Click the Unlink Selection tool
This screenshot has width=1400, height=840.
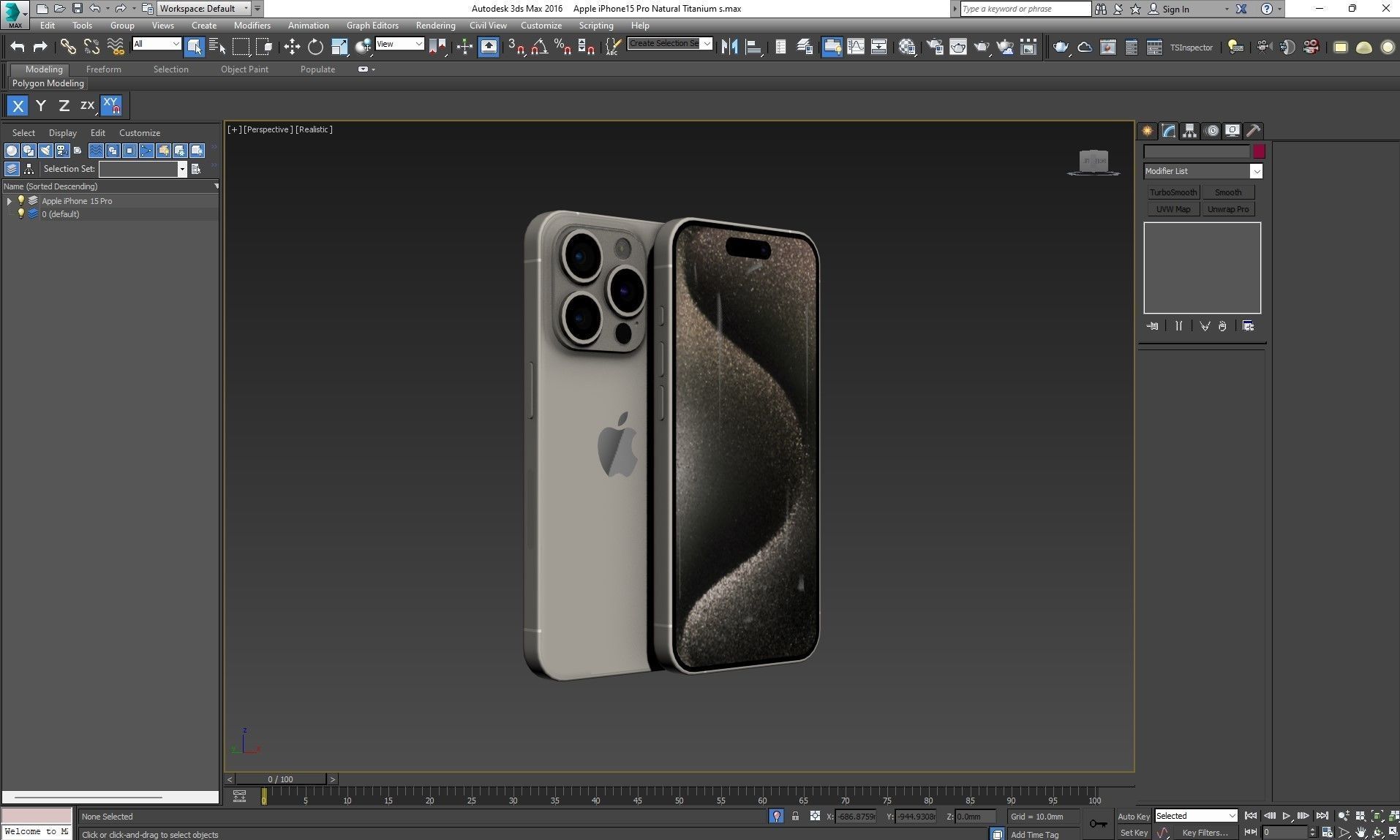tap(91, 47)
